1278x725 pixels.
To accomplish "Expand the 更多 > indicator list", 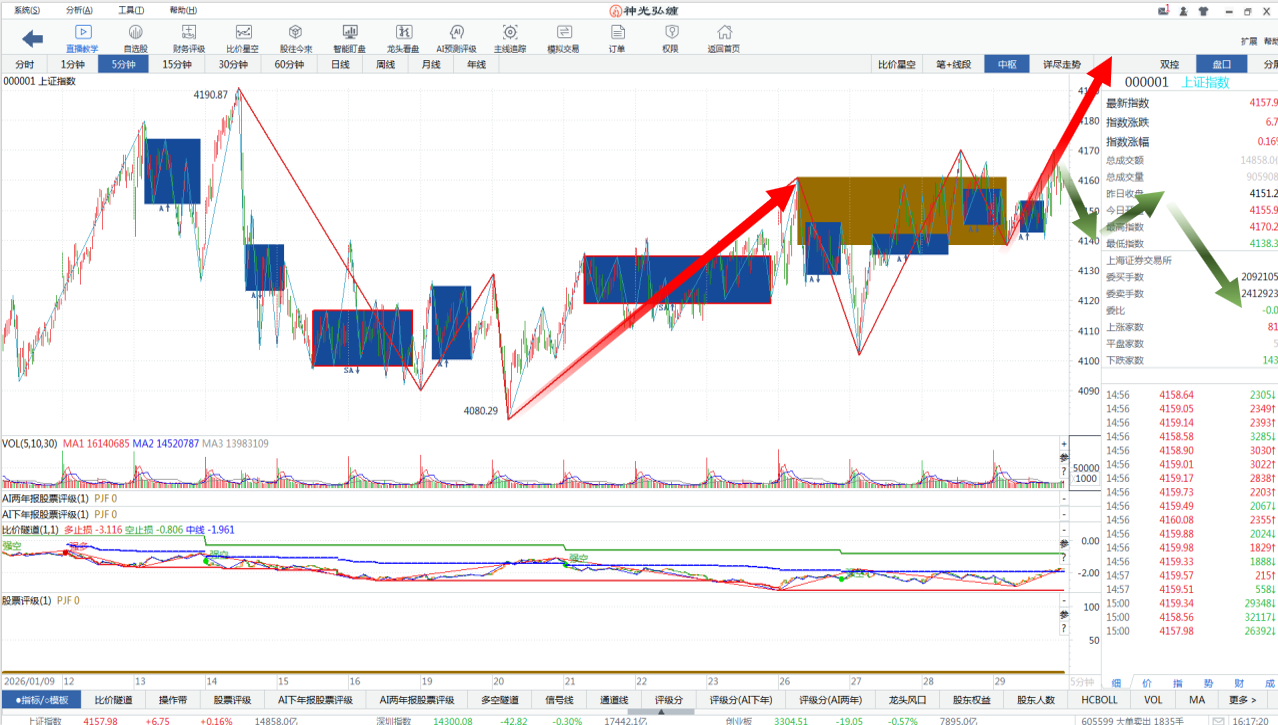I will click(x=1243, y=700).
